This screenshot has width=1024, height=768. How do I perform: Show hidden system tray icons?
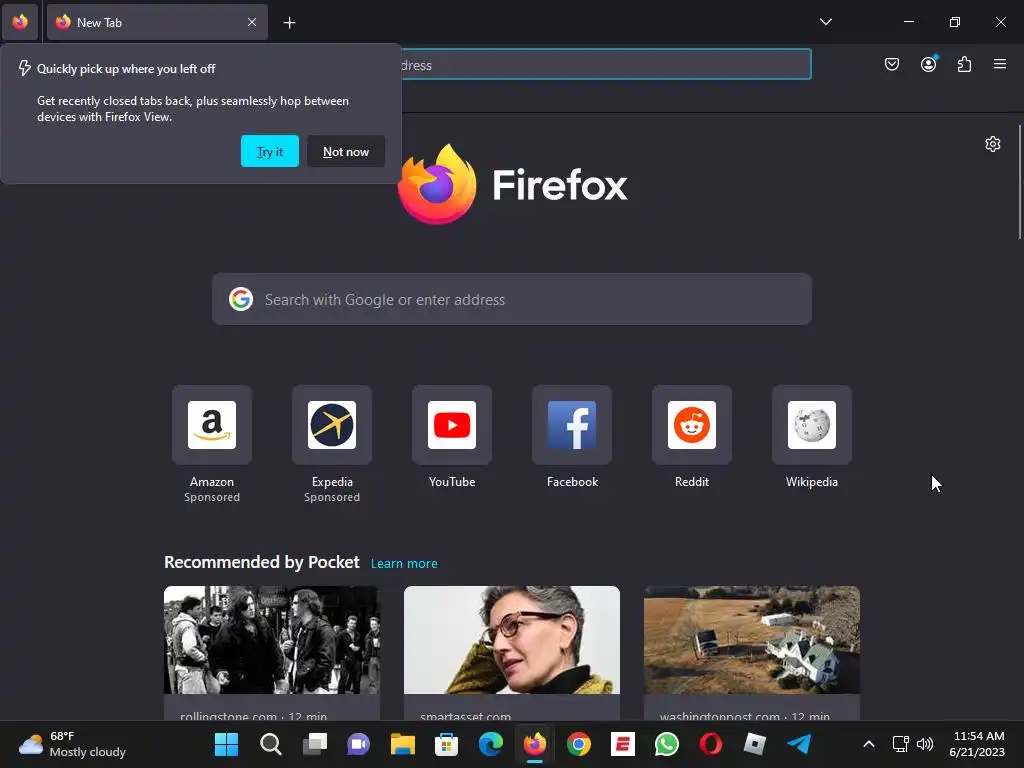869,744
